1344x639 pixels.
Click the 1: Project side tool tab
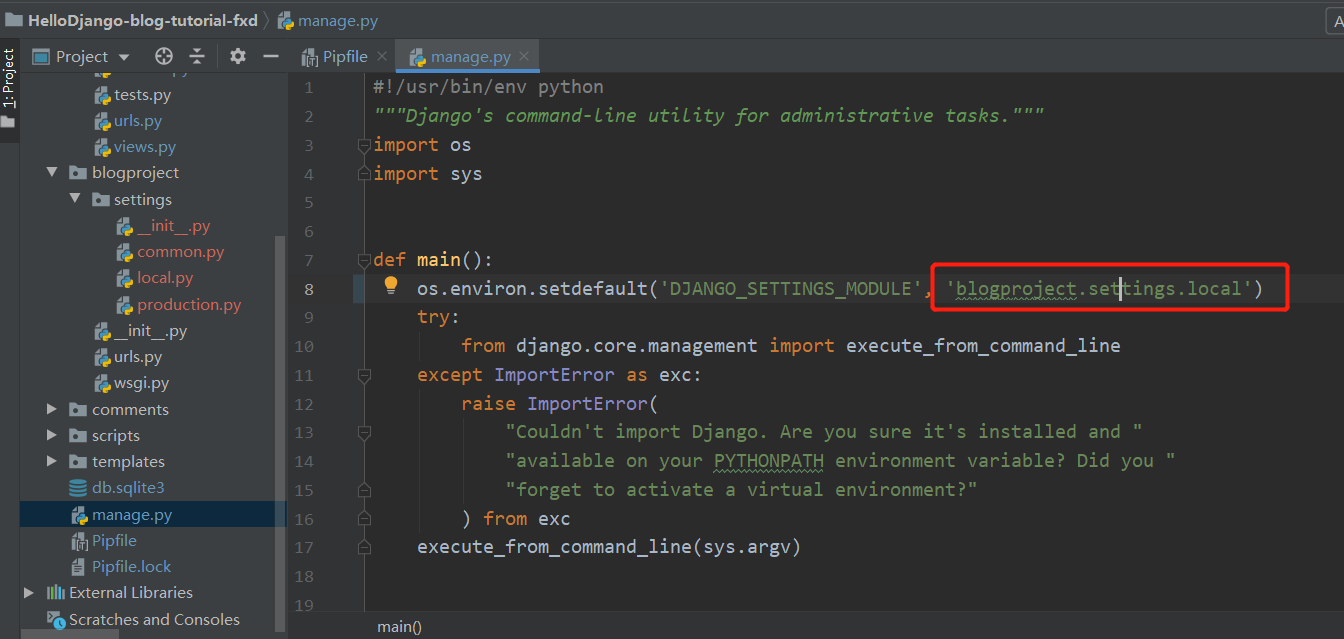[9, 80]
